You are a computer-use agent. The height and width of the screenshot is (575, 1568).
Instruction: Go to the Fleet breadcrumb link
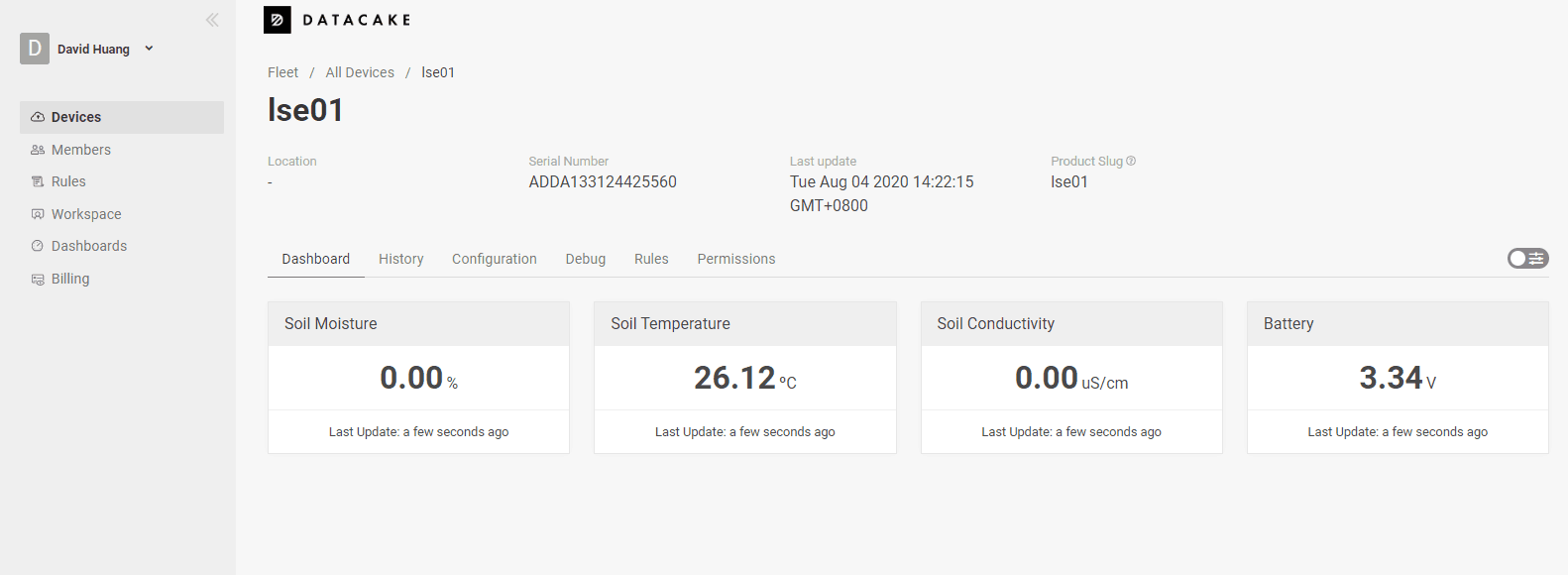[x=282, y=72]
